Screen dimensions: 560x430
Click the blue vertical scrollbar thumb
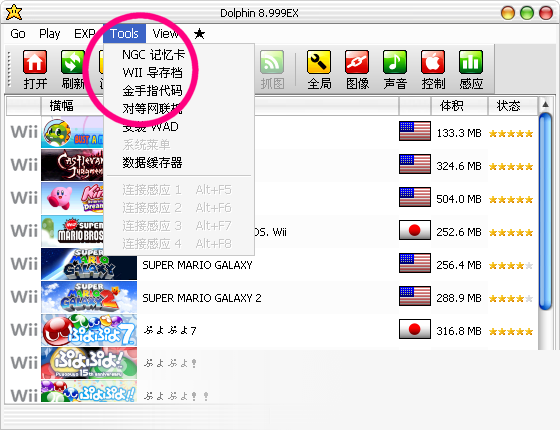coord(545,211)
